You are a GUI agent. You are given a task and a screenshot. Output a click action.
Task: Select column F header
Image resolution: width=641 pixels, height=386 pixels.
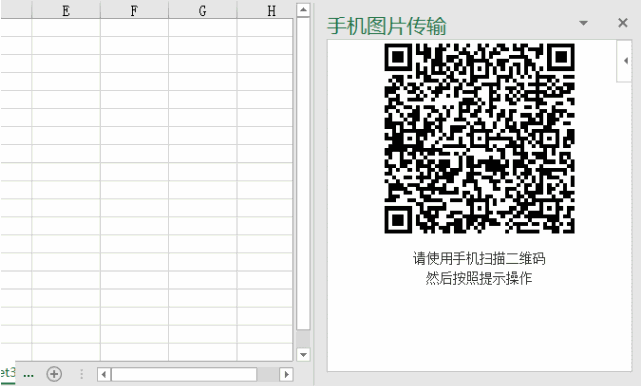click(x=134, y=10)
